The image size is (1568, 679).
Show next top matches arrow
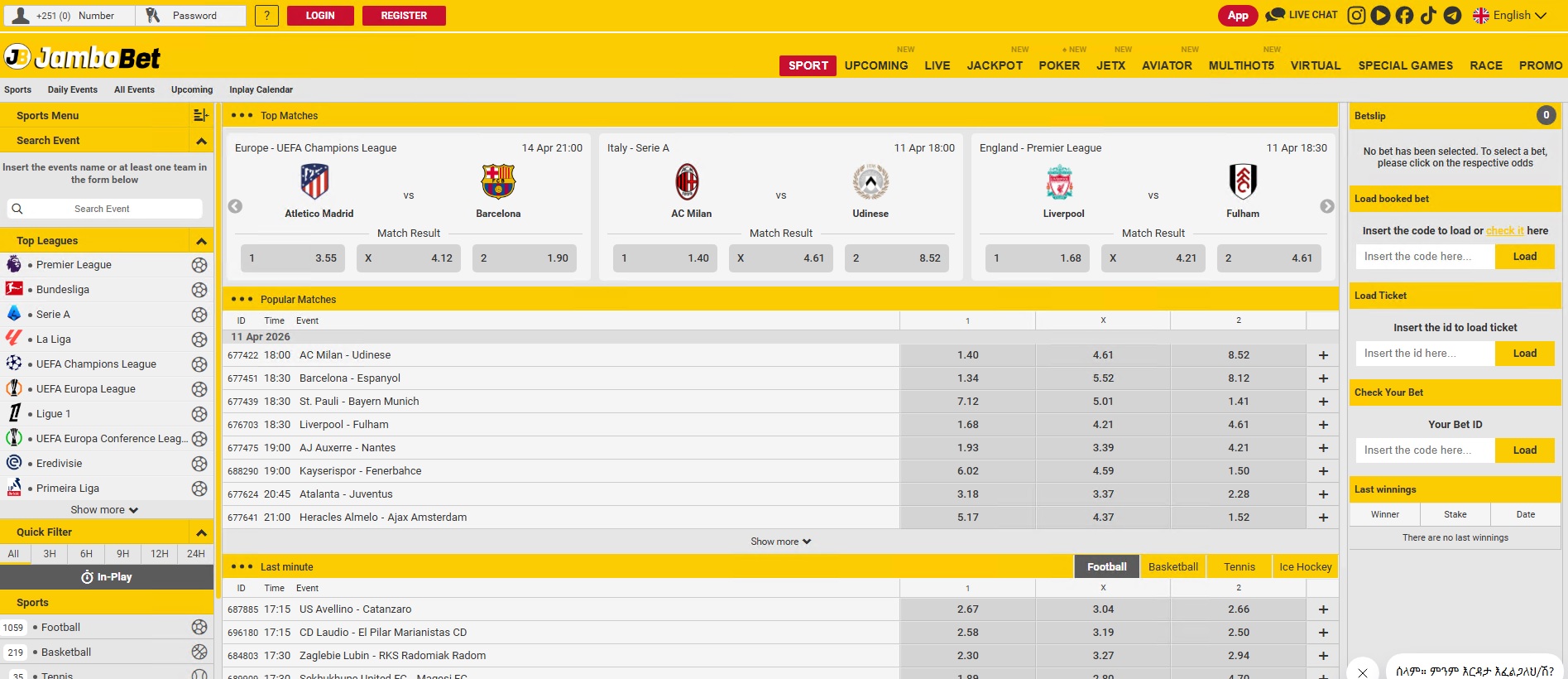pos(1327,206)
